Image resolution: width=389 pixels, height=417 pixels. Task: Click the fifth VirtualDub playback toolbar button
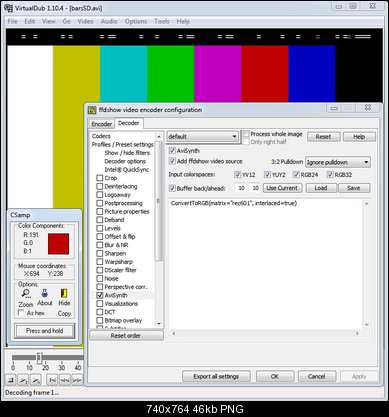tap(65, 379)
